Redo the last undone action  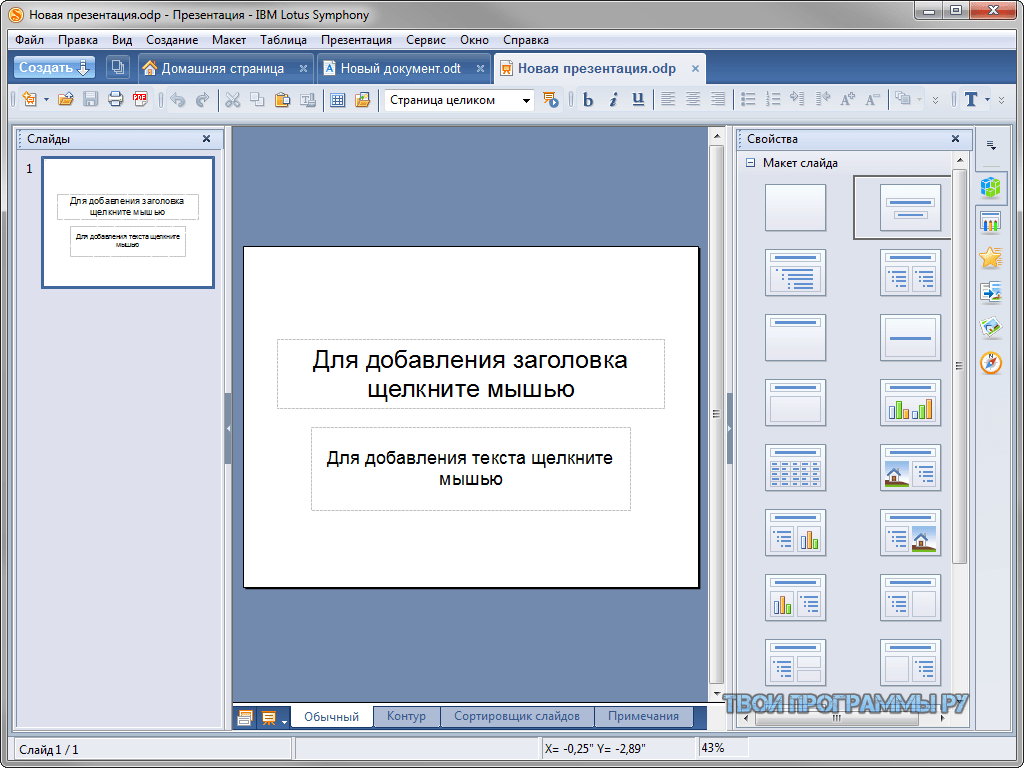[x=202, y=100]
